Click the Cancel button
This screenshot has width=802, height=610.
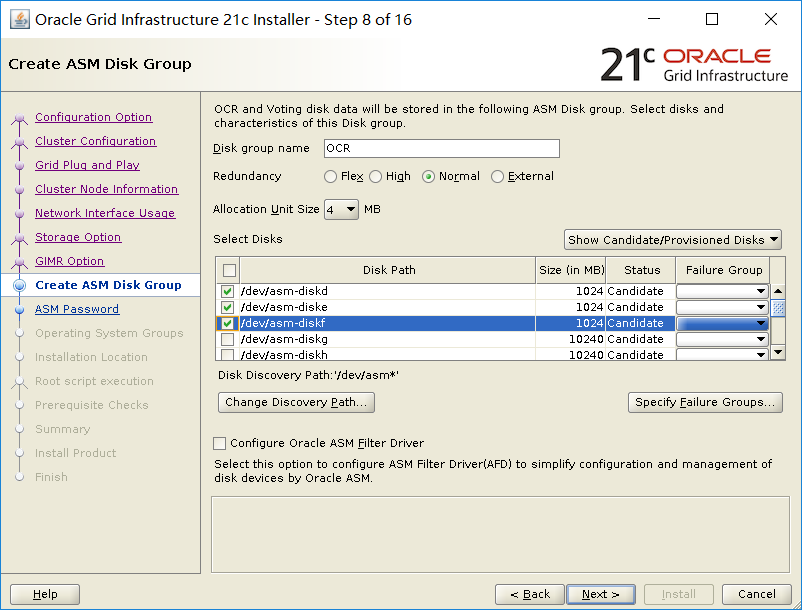click(756, 594)
